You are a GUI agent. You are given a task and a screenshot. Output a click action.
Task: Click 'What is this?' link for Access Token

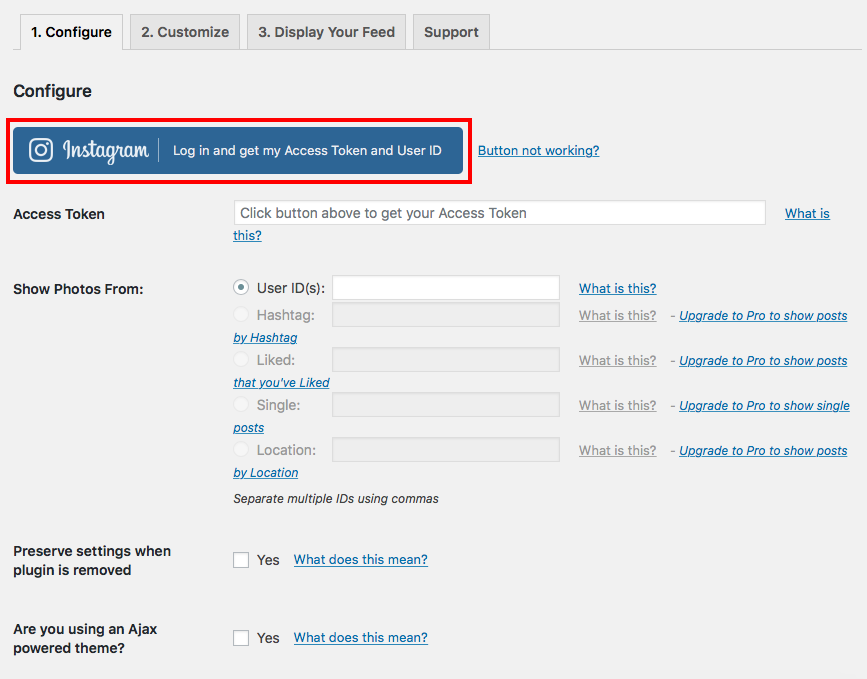tap(807, 213)
